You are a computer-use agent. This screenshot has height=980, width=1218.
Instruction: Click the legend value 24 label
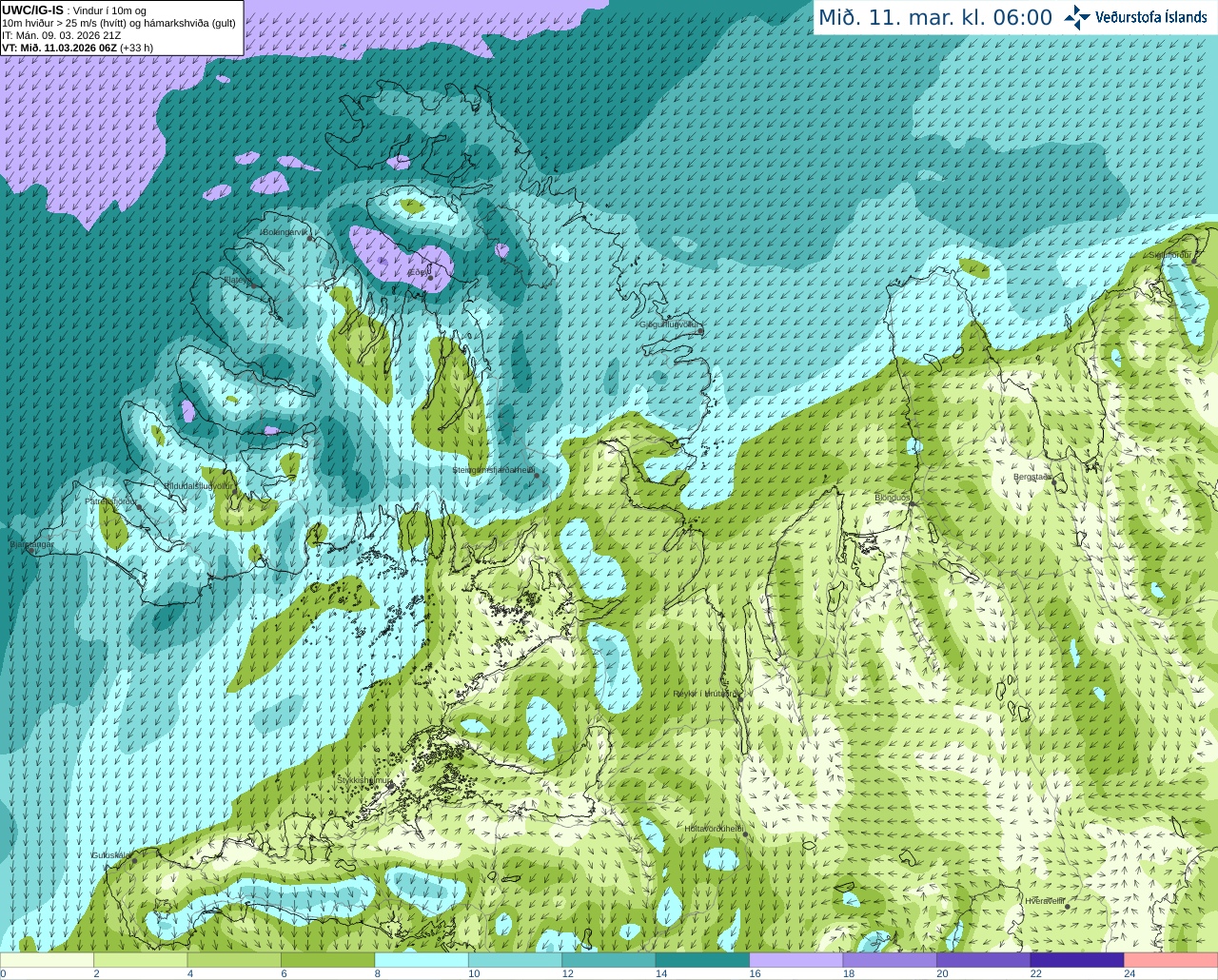(1130, 973)
